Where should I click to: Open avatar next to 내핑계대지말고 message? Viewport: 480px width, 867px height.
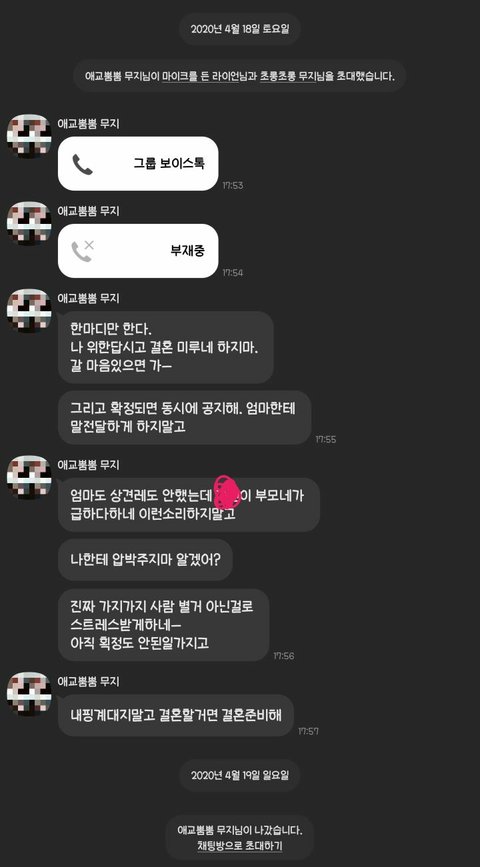29,694
